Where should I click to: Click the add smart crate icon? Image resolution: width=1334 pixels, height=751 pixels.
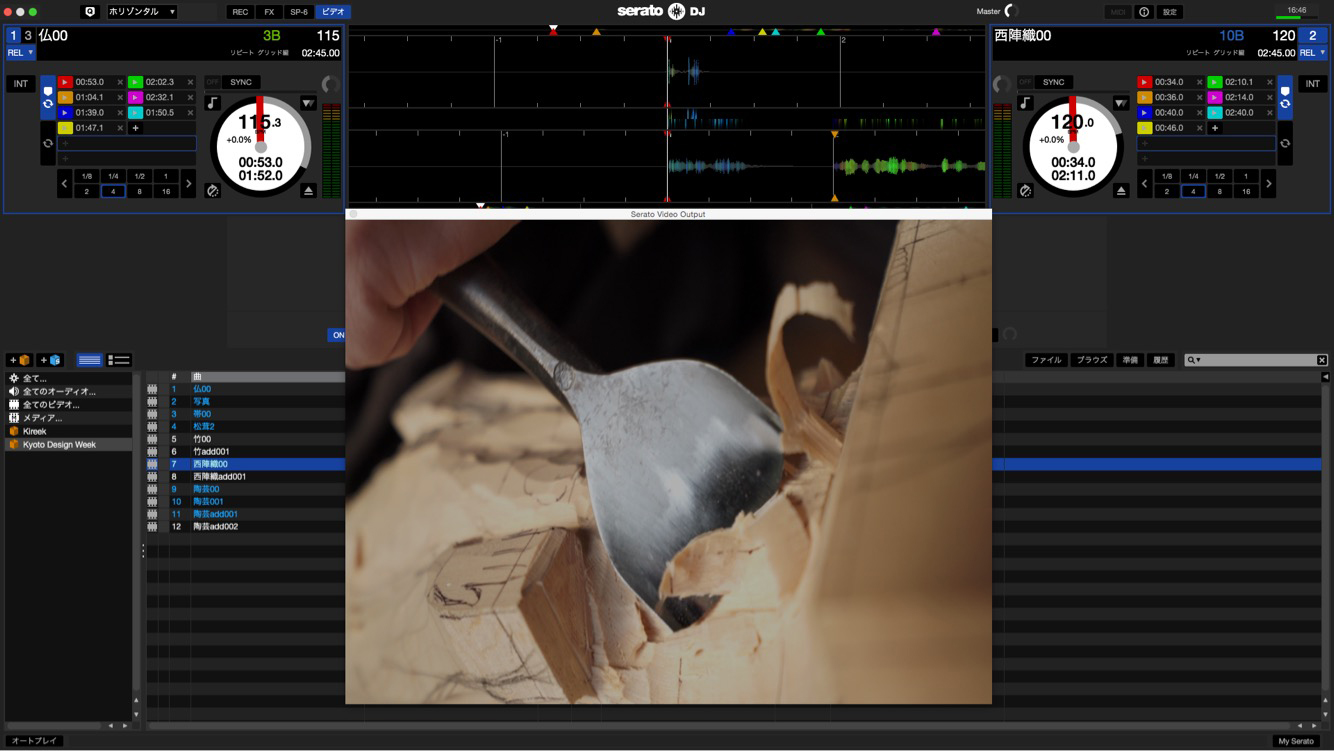pos(50,360)
